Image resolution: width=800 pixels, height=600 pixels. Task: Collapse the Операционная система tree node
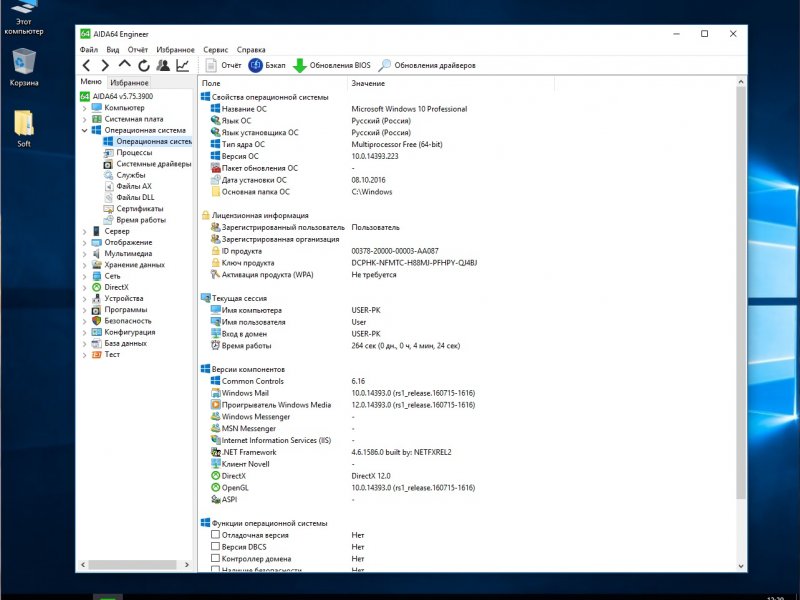pos(85,130)
